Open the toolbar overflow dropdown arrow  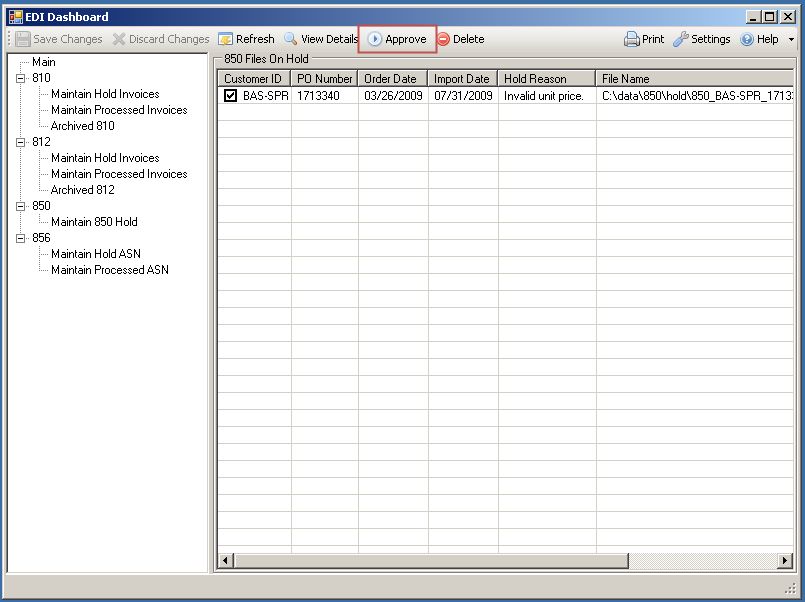pyautogui.click(x=792, y=40)
